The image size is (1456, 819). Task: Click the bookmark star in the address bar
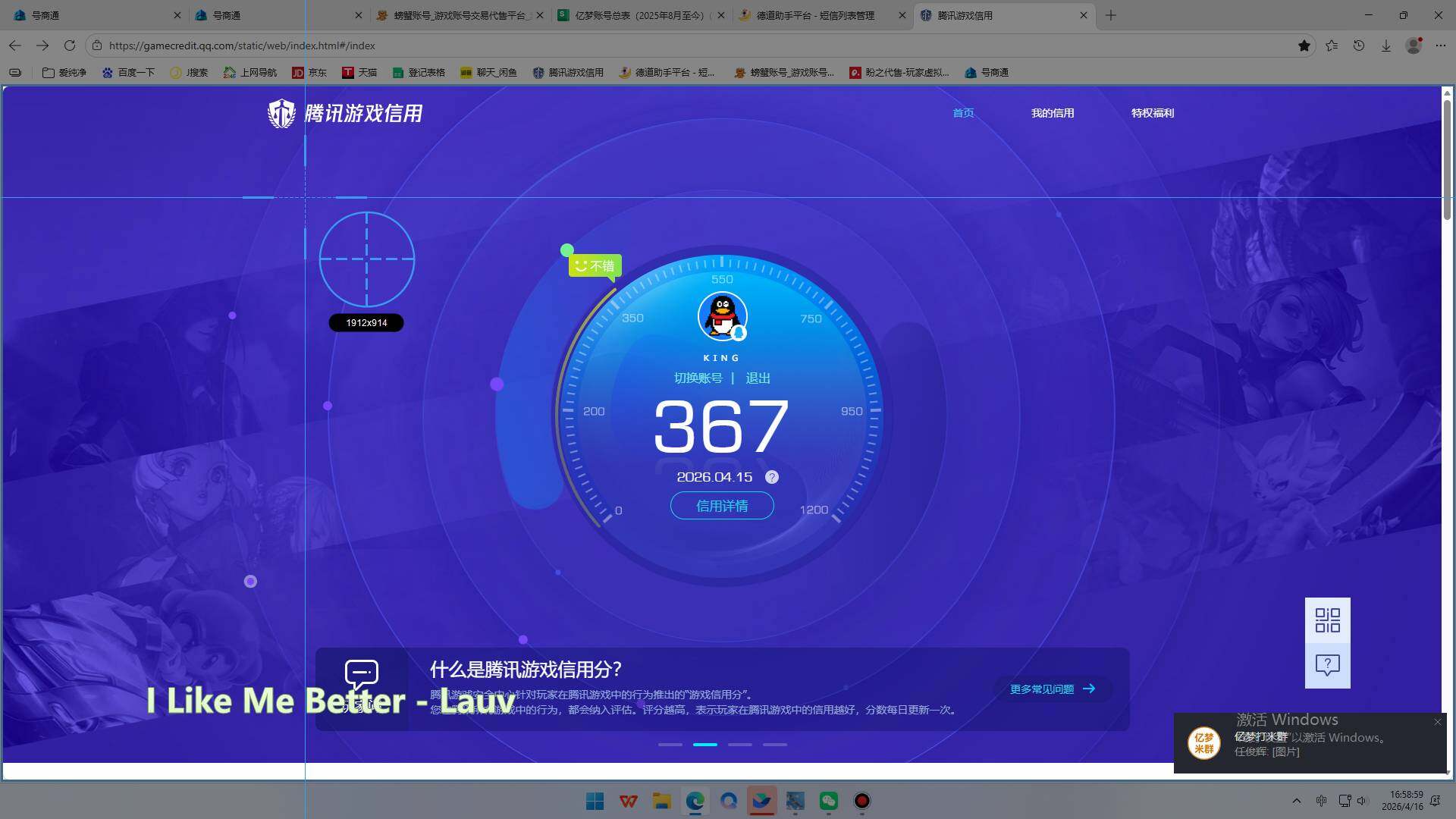pyautogui.click(x=1304, y=45)
